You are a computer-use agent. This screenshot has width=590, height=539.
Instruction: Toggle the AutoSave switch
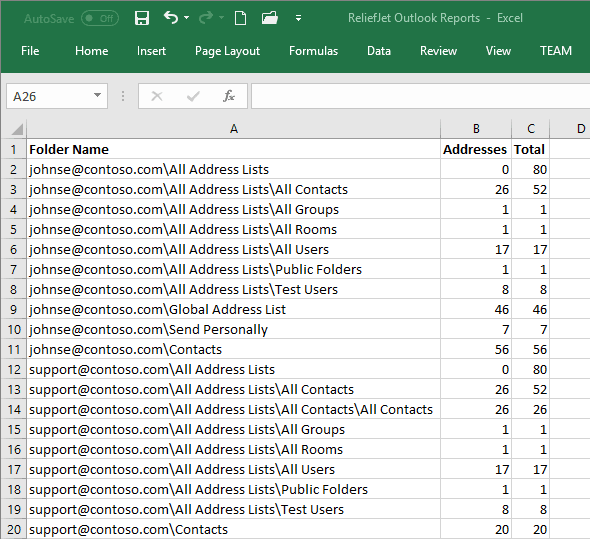tap(100, 18)
